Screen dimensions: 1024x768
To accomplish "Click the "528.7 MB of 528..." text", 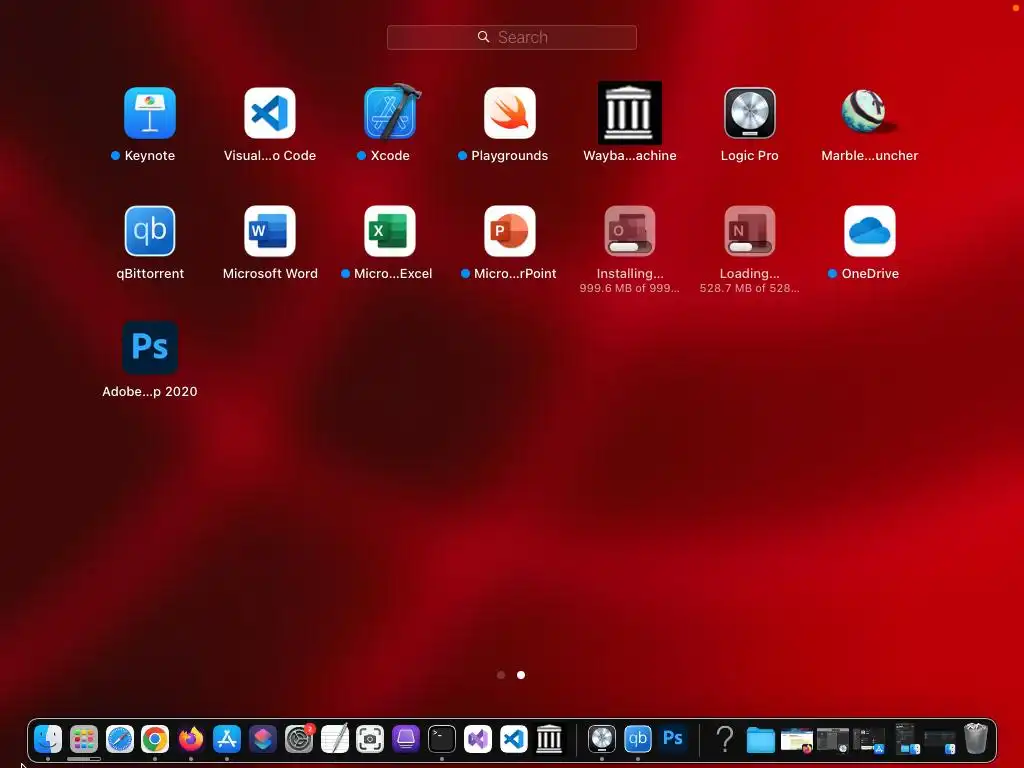I will pyautogui.click(x=750, y=288).
